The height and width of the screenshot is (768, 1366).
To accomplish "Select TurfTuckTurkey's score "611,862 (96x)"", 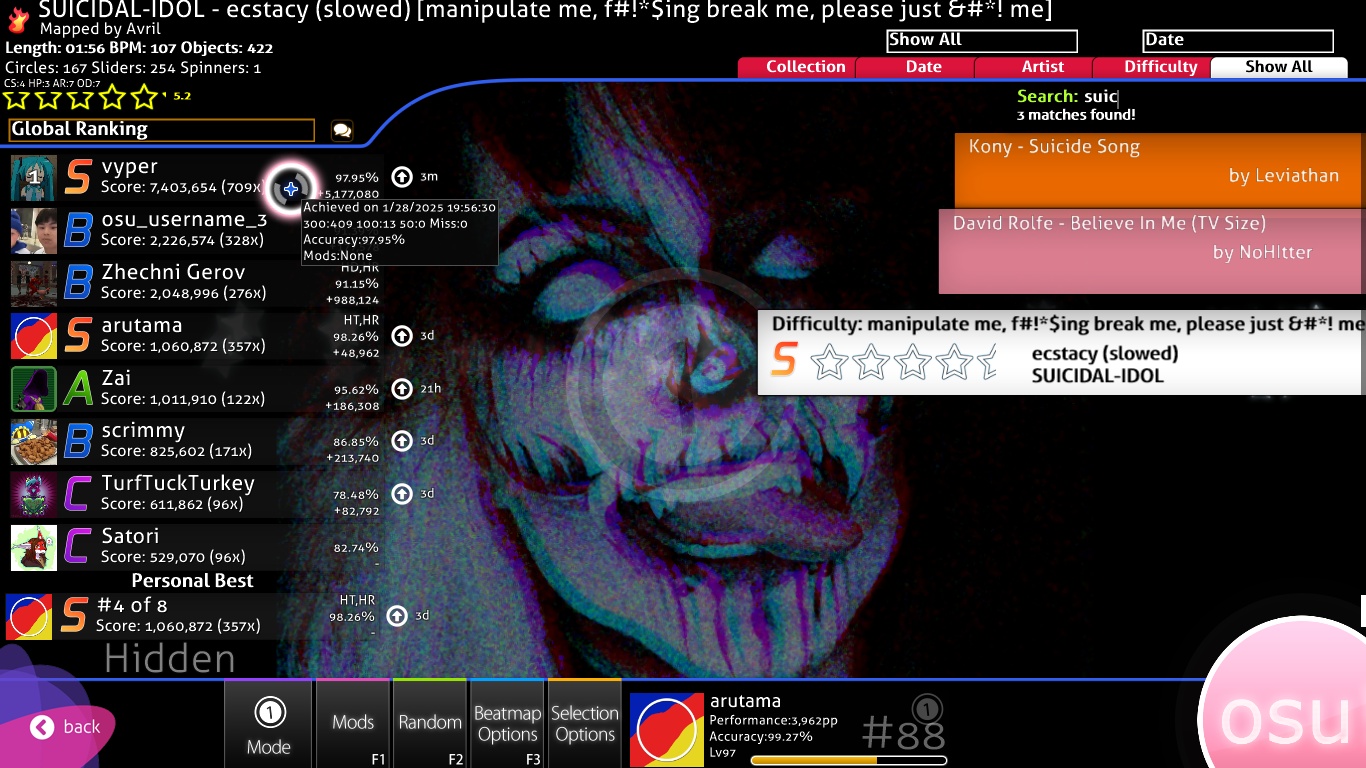I will coord(173,505).
